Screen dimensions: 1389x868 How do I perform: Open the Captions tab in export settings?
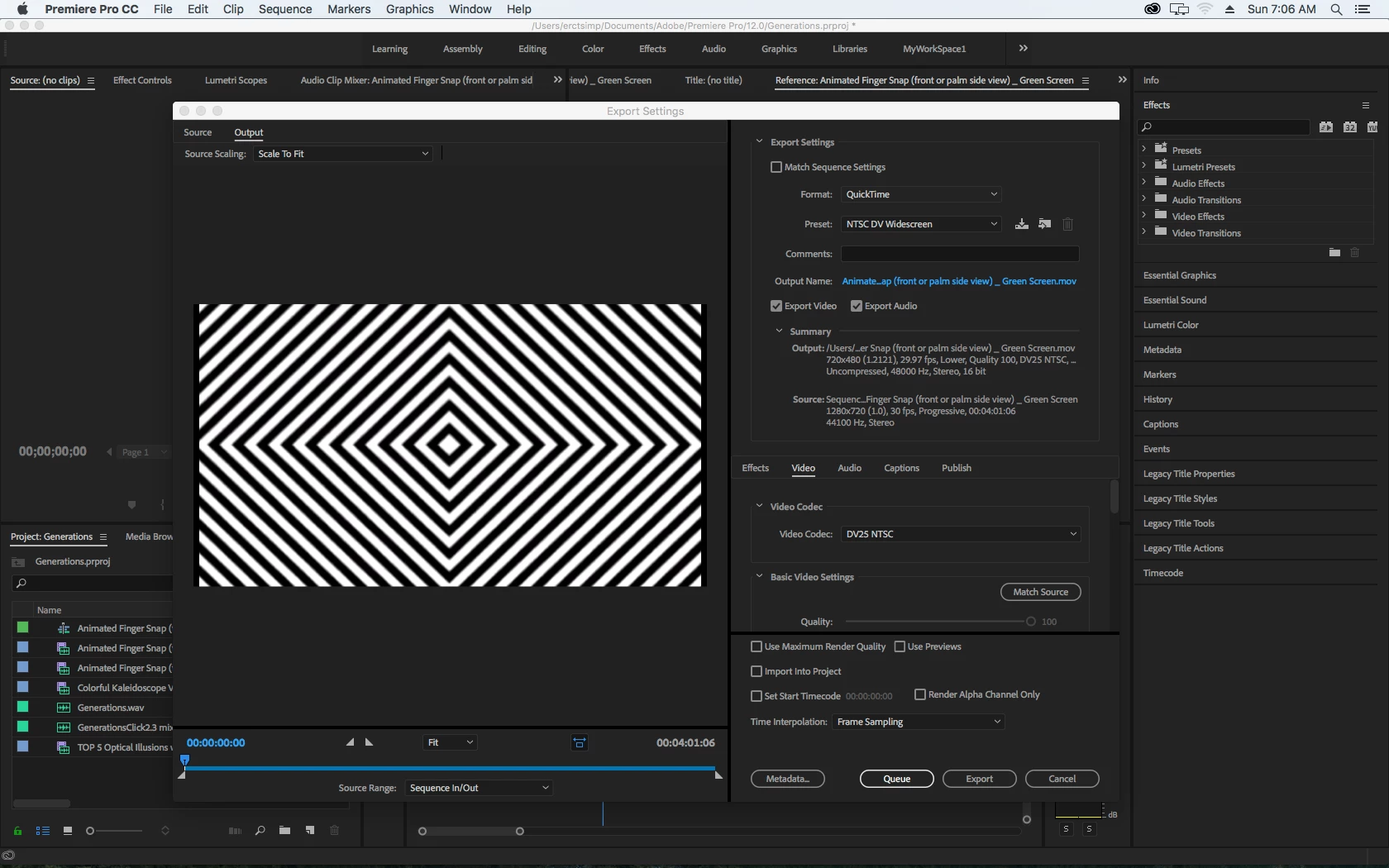pos(901,468)
